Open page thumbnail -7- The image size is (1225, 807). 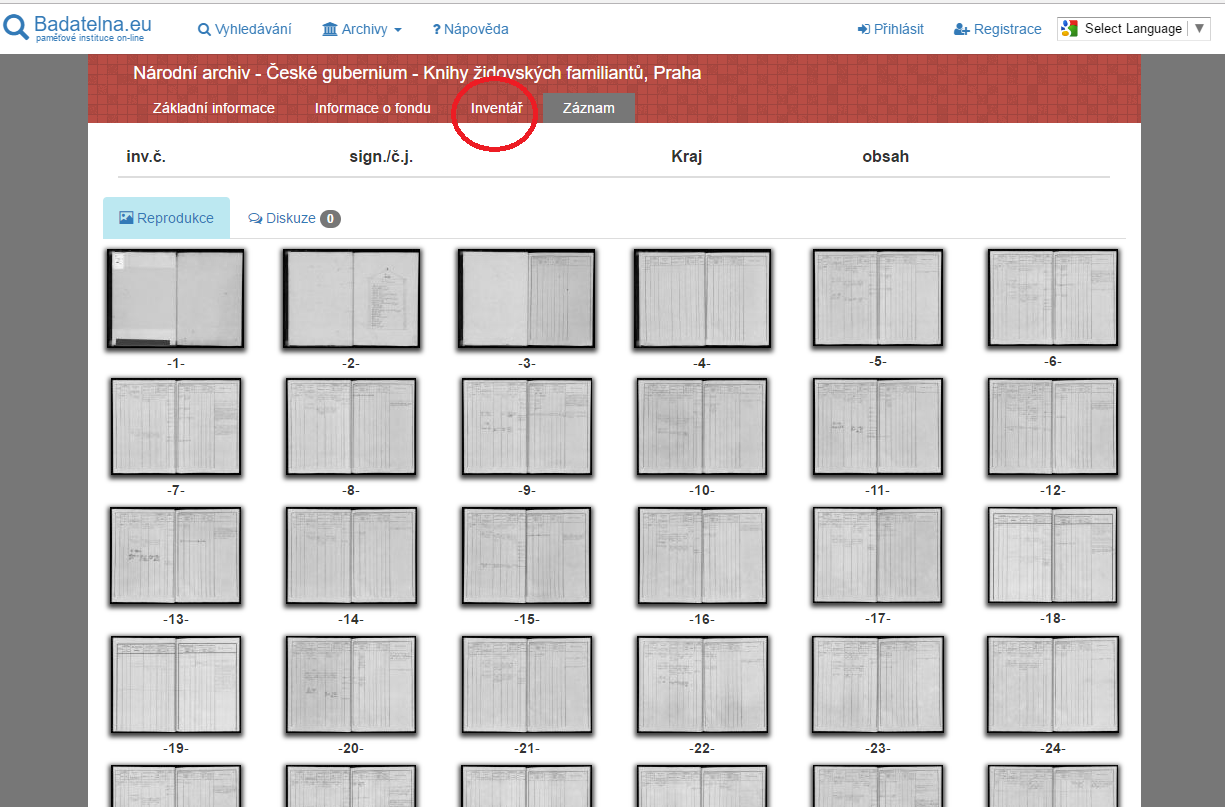tap(176, 427)
